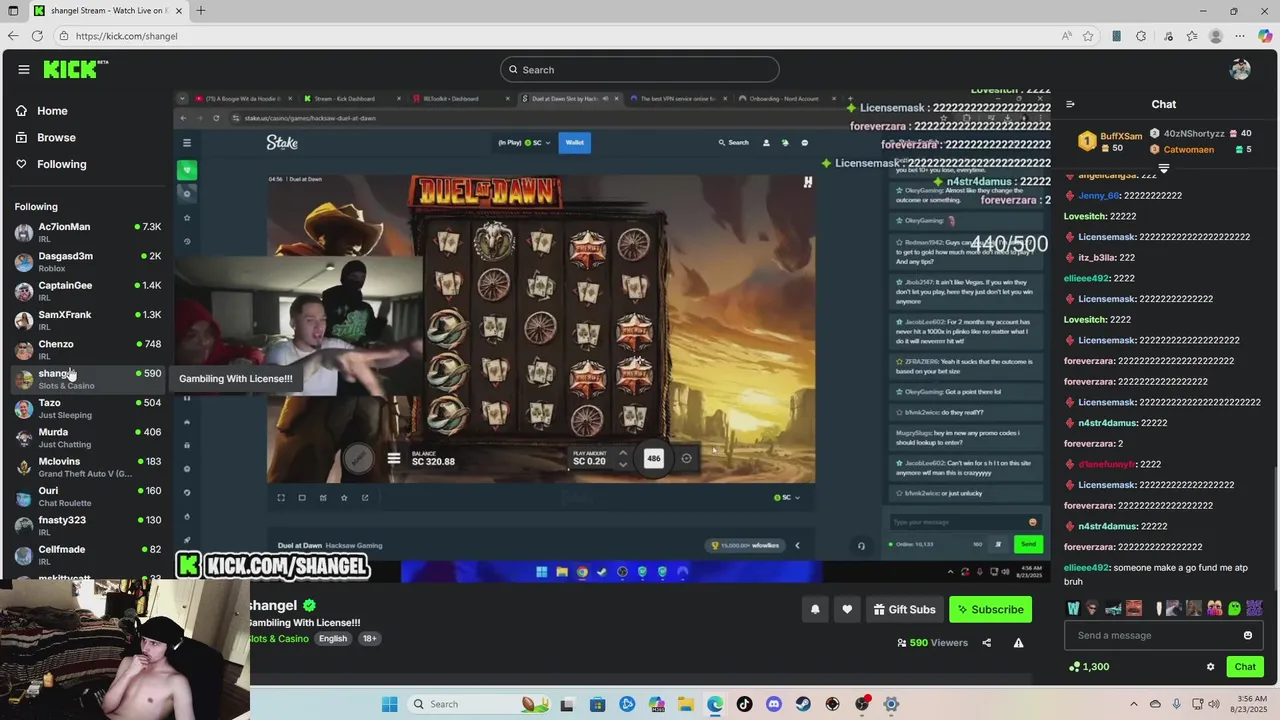Image resolution: width=1280 pixels, height=720 pixels.
Task: Click the 18+ tag
Action: pos(369,639)
